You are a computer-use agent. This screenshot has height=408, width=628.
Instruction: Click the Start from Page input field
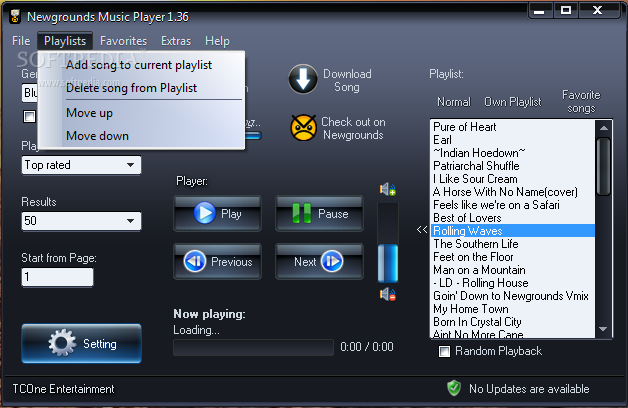(57, 277)
